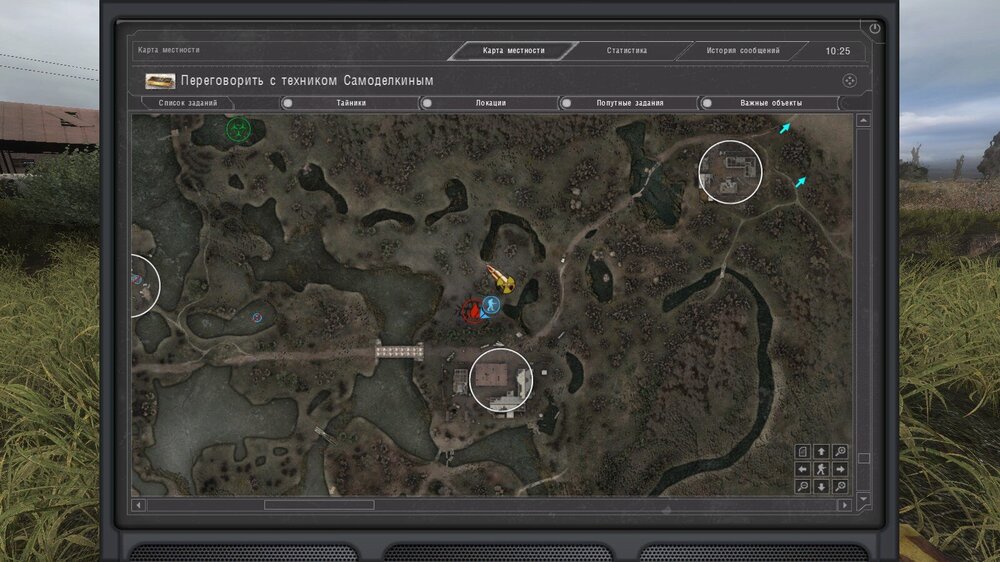Image resolution: width=1000 pixels, height=562 pixels.
Task: Click the vertical scrollbar up arrow
Action: (x=864, y=121)
